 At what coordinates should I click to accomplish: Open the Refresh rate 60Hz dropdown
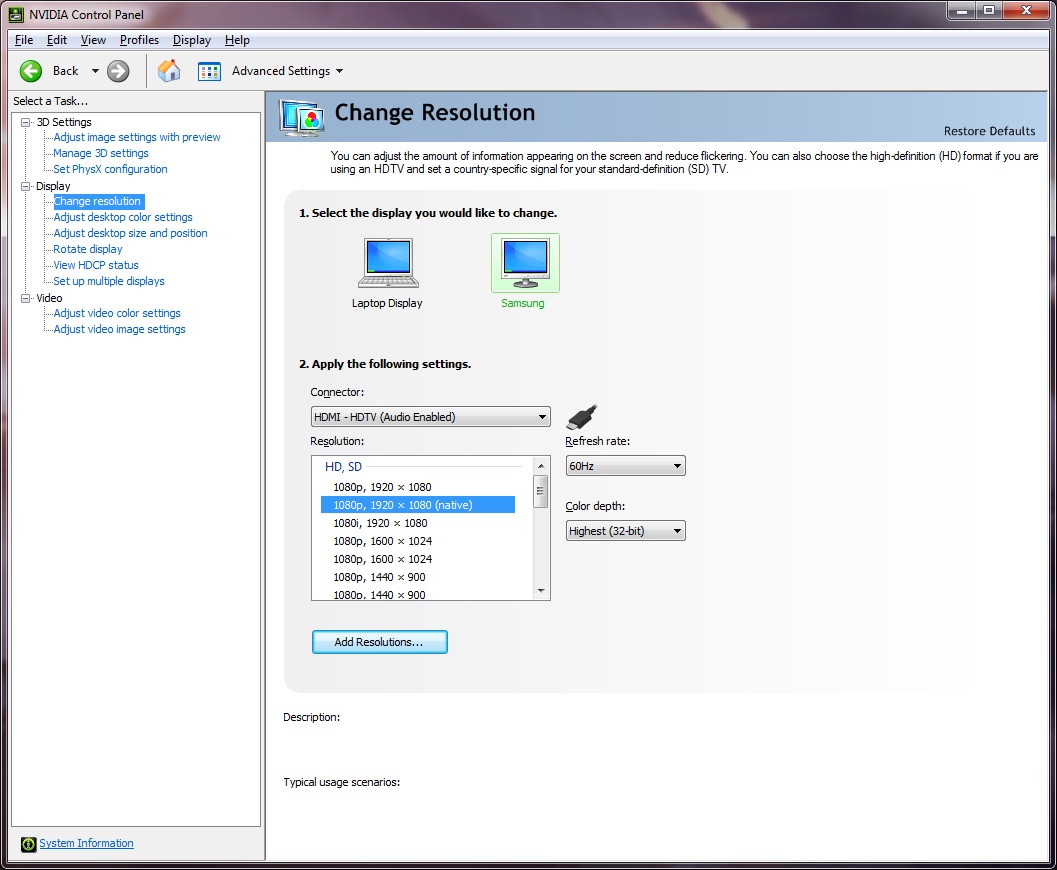(625, 466)
